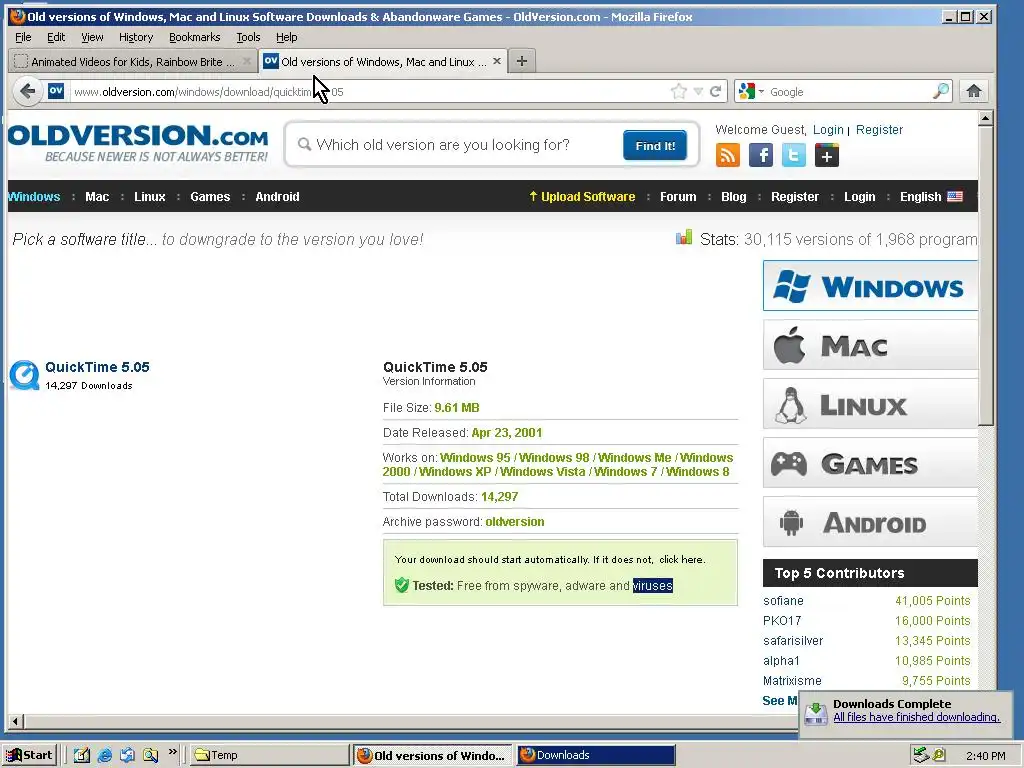Open the History menu
This screenshot has height=768, width=1024.
point(136,37)
